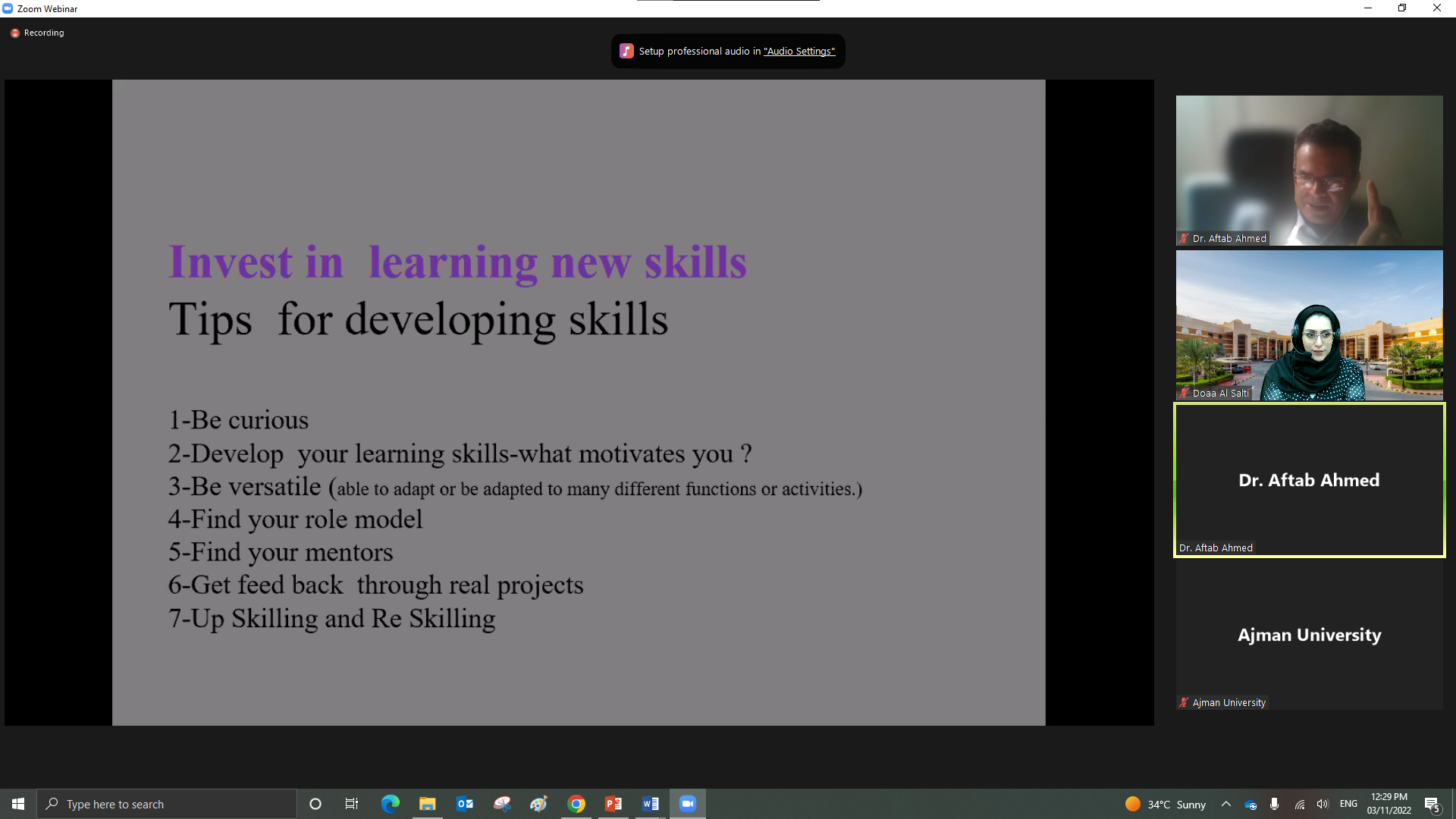
Task: Open the volume control in tray
Action: coord(1323,804)
